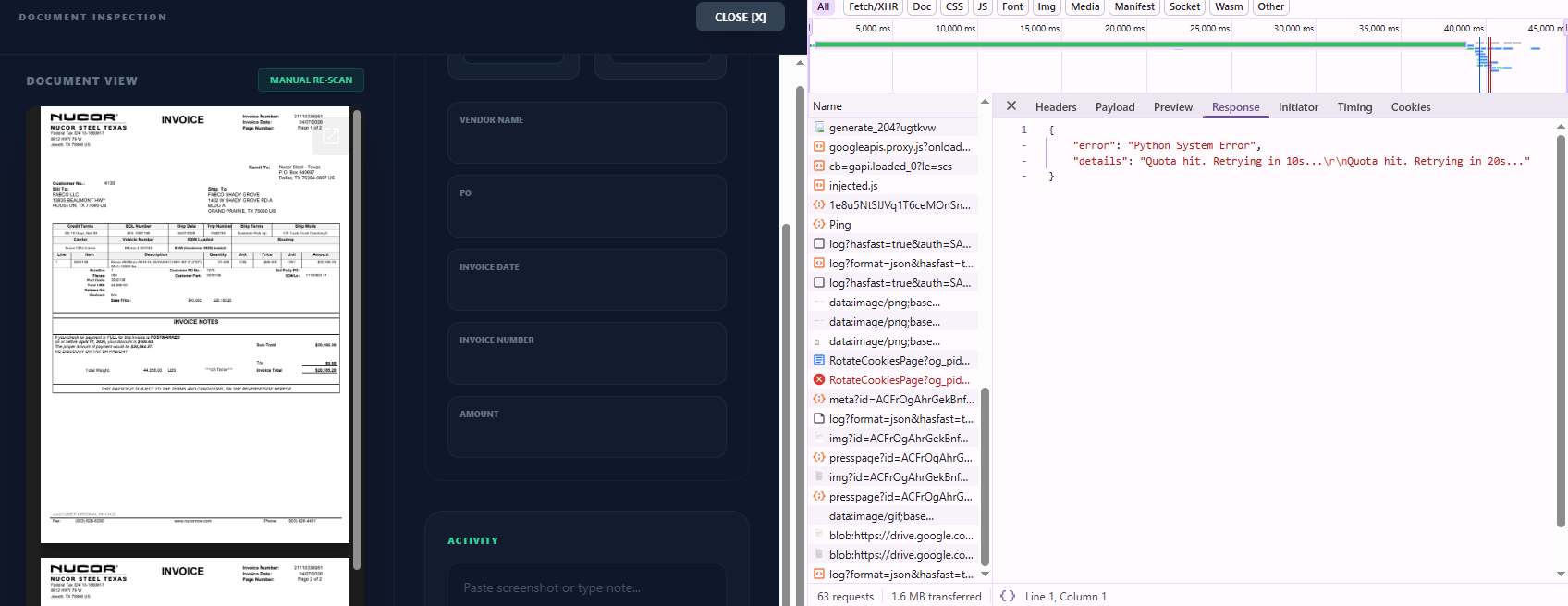
Task: Filter requests by CSS
Action: coord(954,6)
